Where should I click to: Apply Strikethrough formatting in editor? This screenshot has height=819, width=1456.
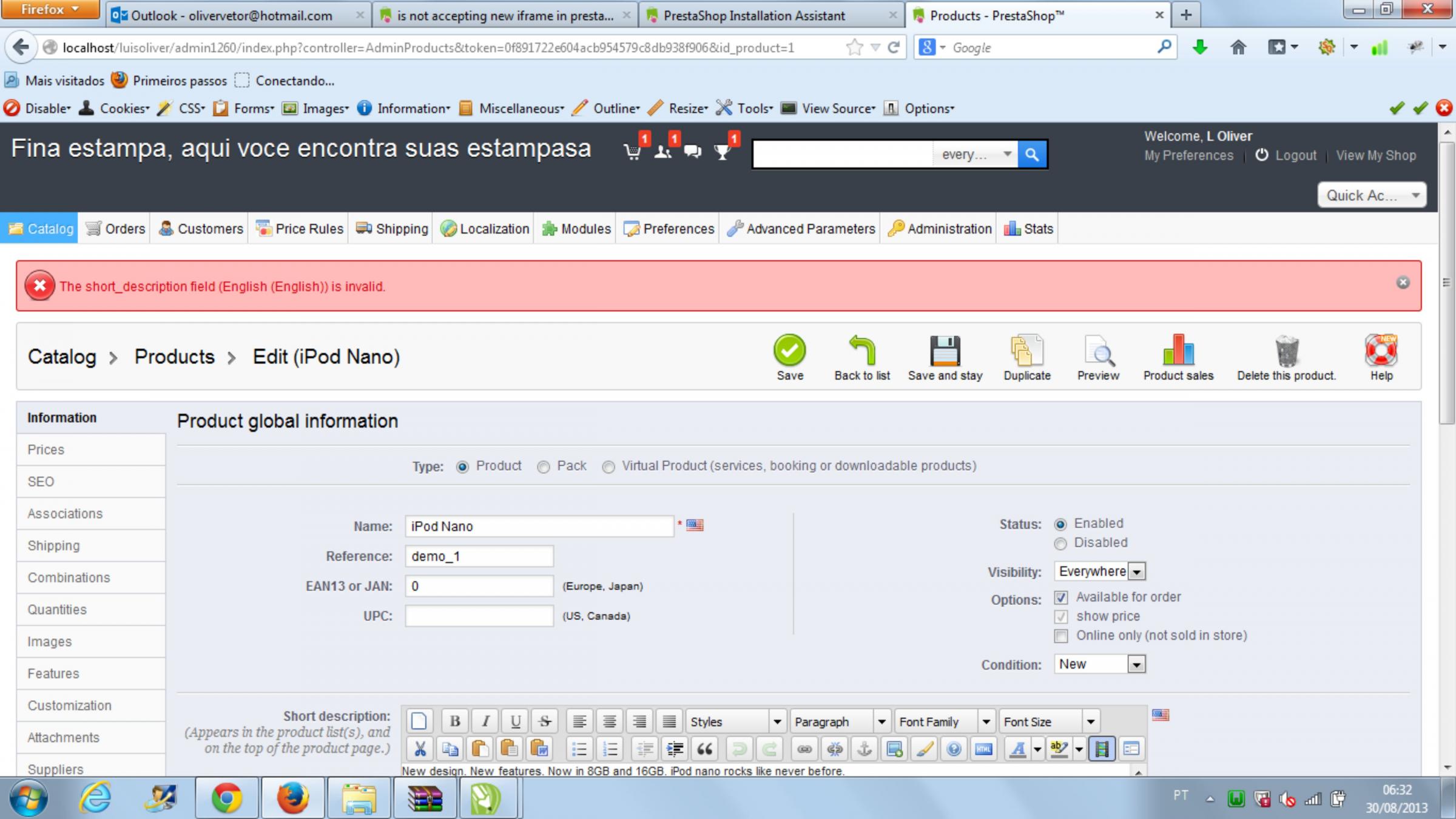545,721
